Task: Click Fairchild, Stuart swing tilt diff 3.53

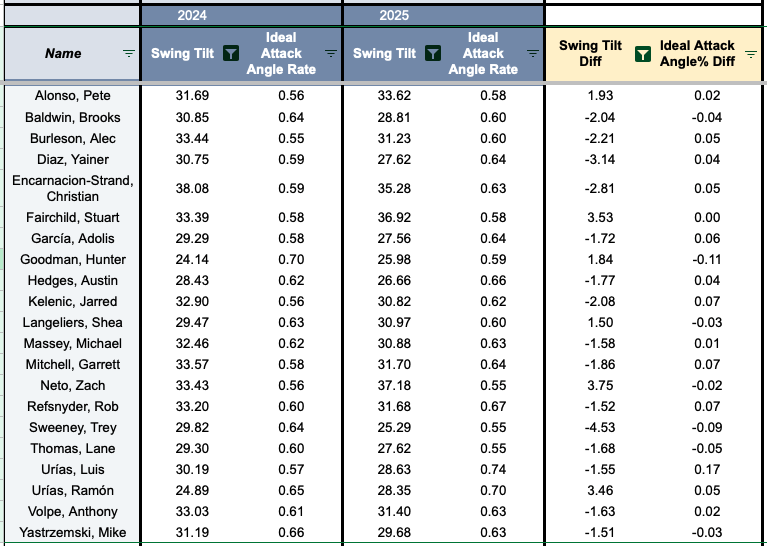Action: [x=600, y=217]
